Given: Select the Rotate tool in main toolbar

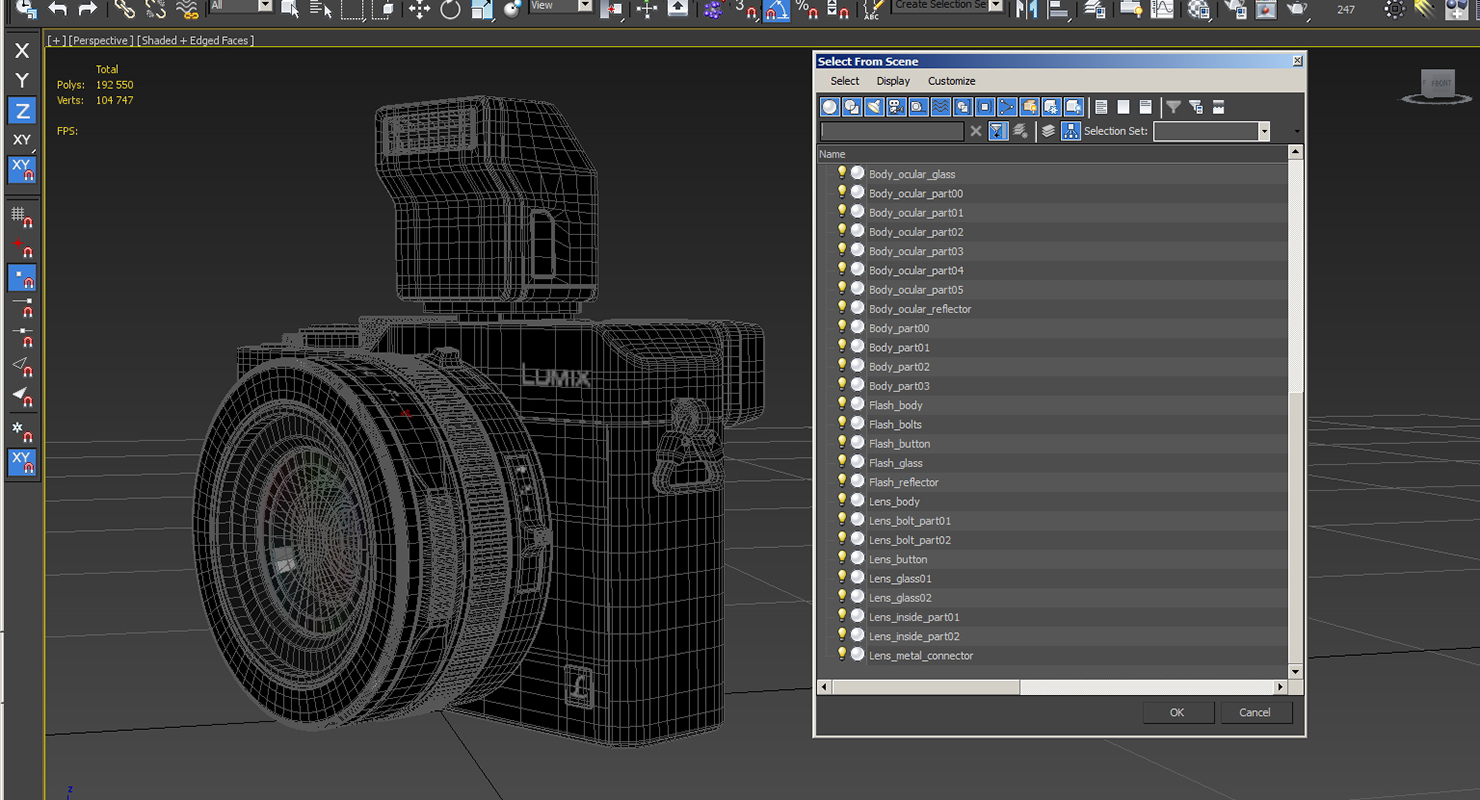Looking at the screenshot, I should click(x=450, y=9).
